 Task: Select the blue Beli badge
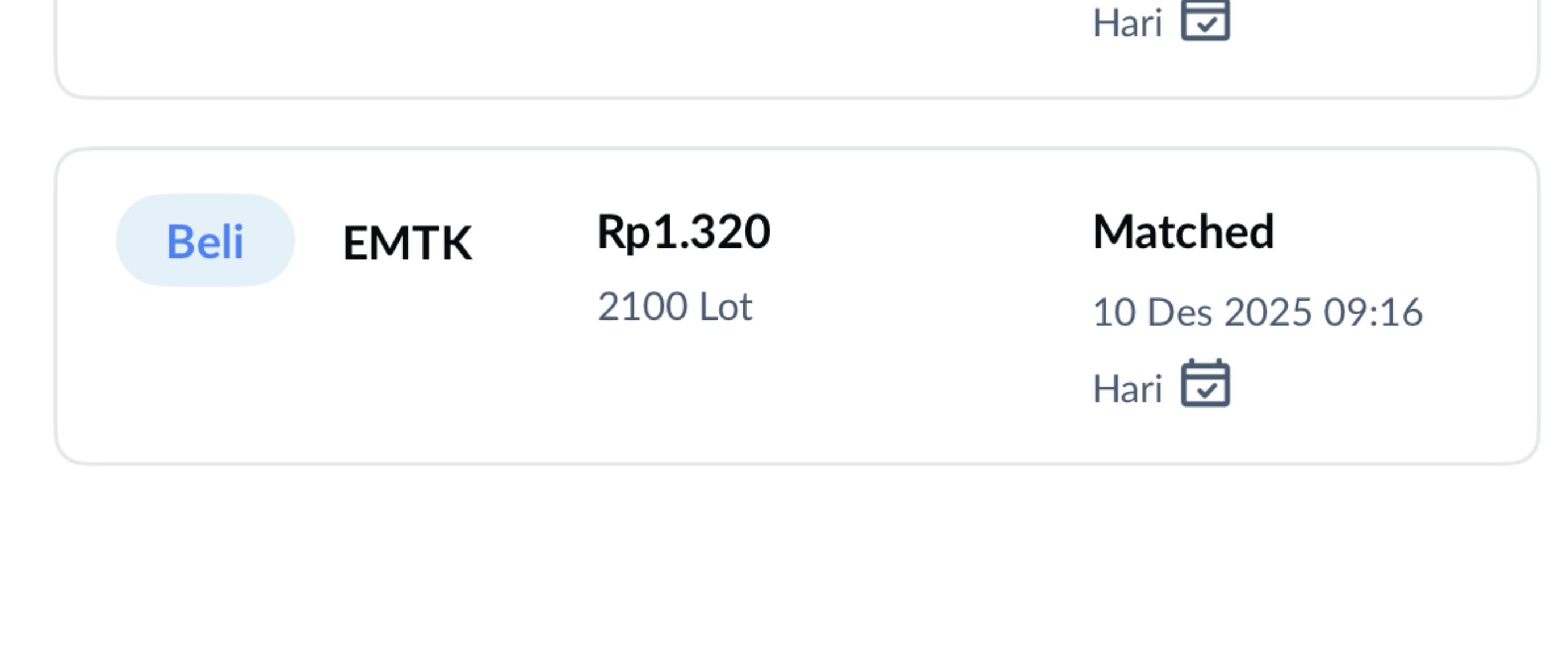[x=205, y=241]
